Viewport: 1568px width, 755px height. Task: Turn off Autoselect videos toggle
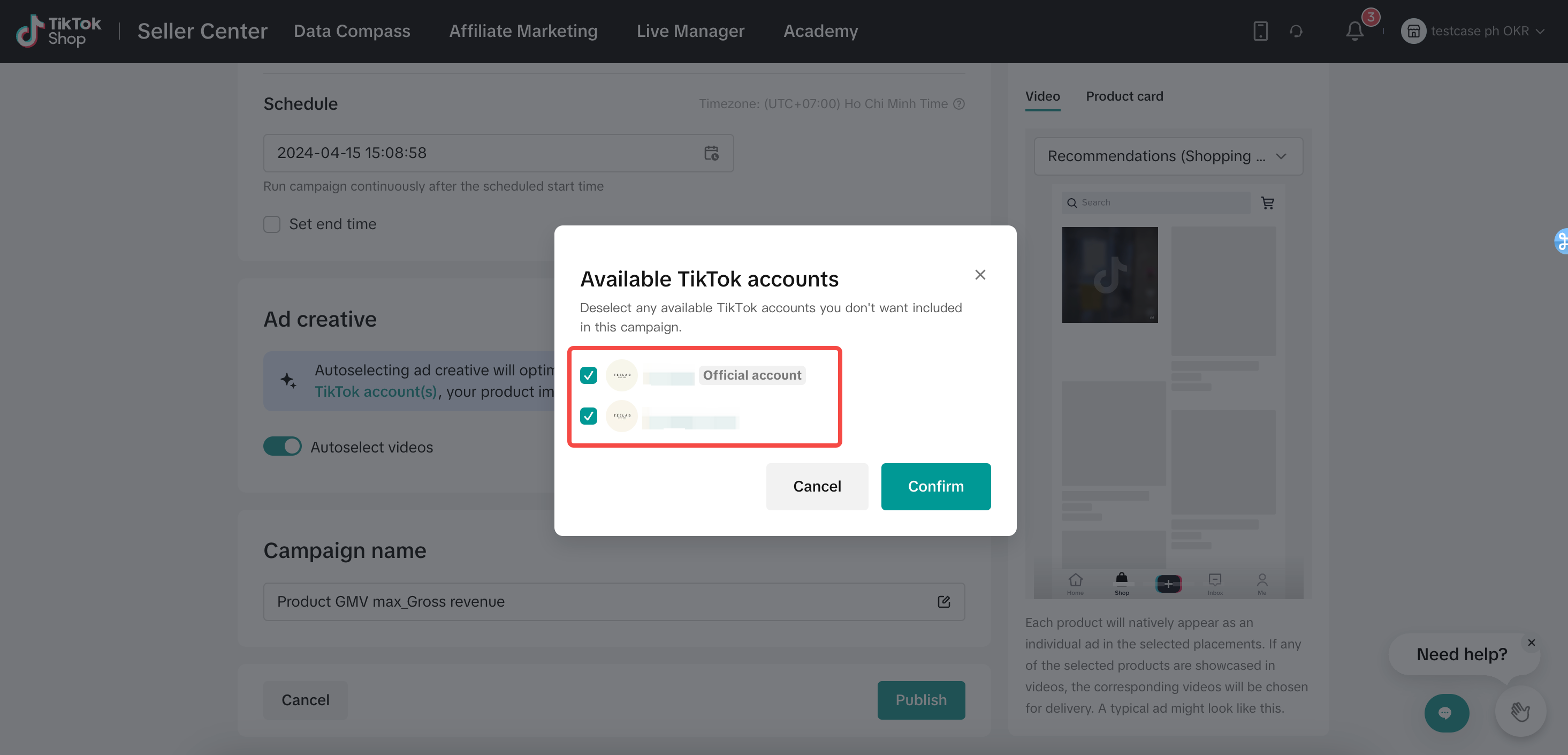coord(283,446)
